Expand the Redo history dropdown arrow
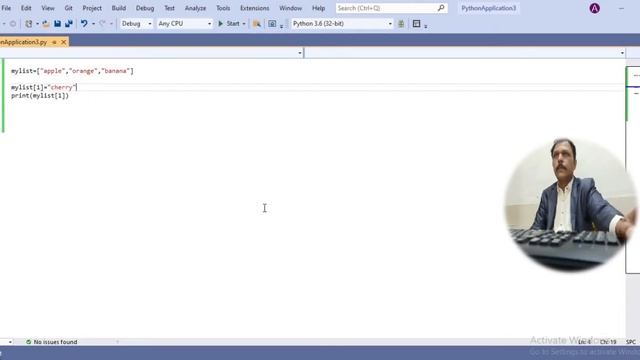Screen dimensions: 640x360 click(x=111, y=24)
